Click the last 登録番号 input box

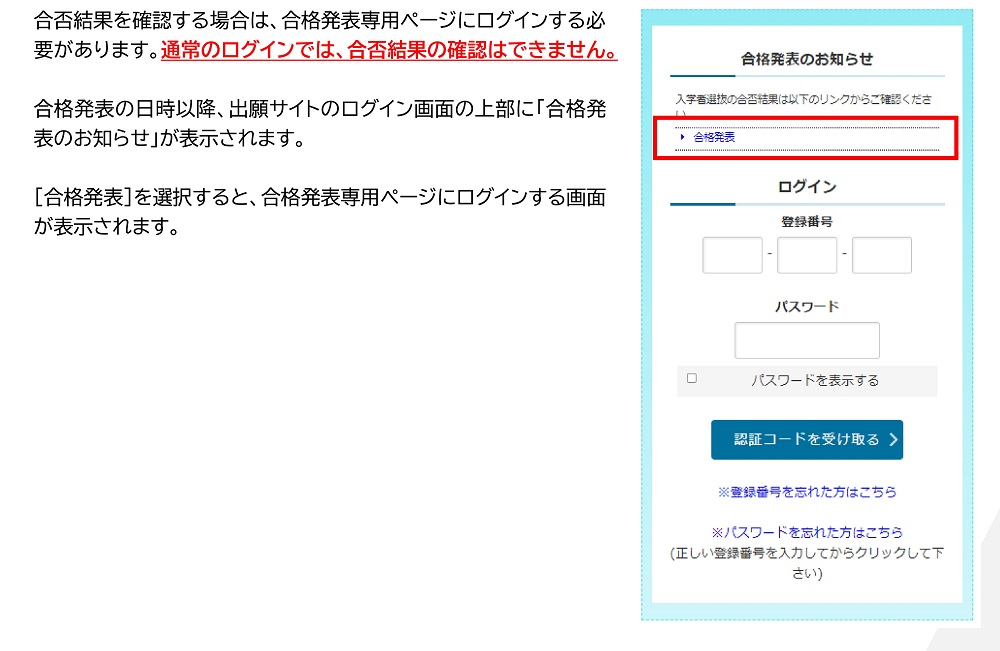[881, 255]
